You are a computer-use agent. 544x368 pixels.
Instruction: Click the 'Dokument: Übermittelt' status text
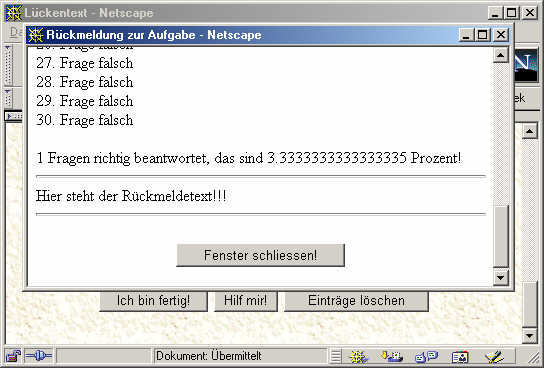[209, 356]
